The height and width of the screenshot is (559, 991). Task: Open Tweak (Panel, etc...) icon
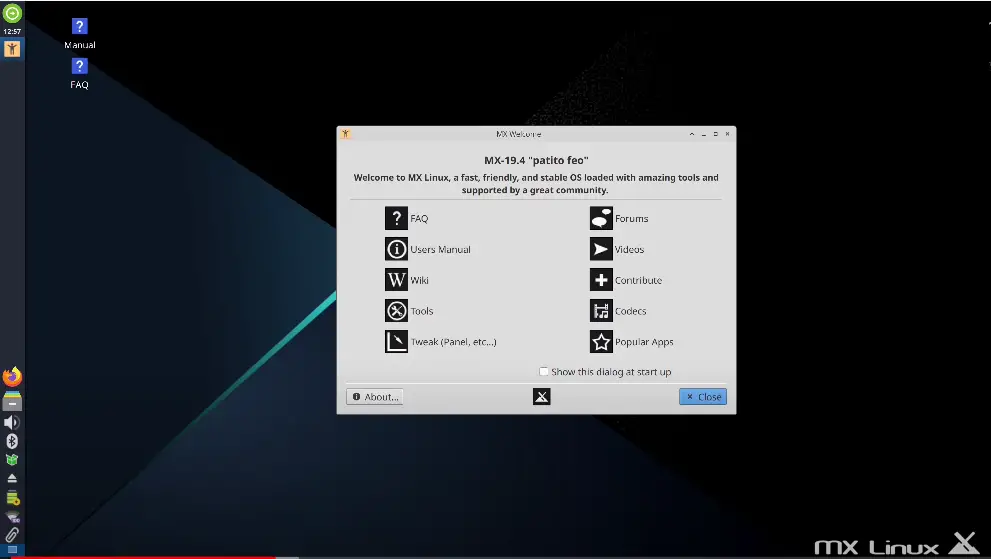point(396,341)
